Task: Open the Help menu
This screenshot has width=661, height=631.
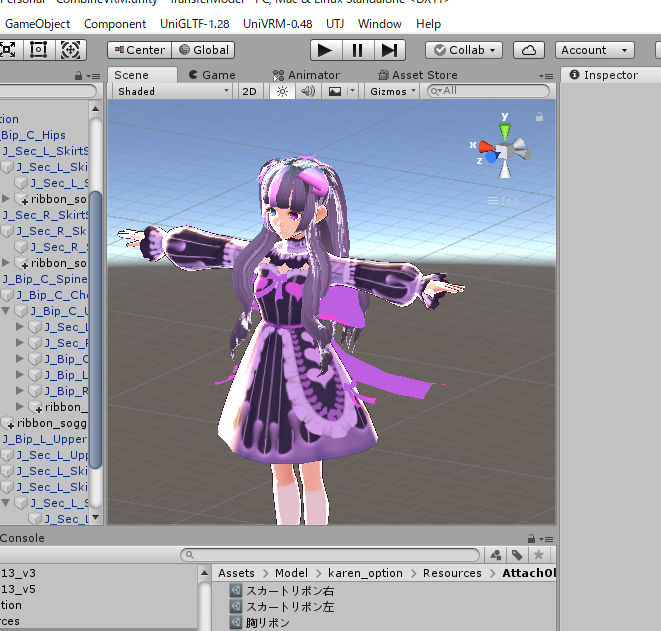Action: pos(428,24)
